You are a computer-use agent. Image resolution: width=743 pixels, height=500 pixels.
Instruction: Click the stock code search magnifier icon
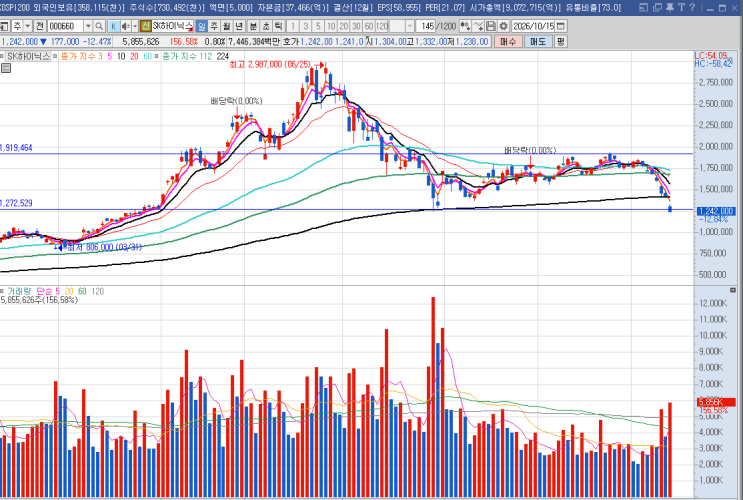click(x=99, y=26)
